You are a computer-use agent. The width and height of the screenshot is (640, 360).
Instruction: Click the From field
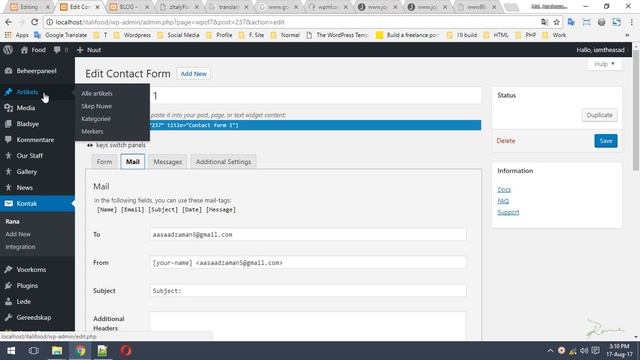pos(308,262)
